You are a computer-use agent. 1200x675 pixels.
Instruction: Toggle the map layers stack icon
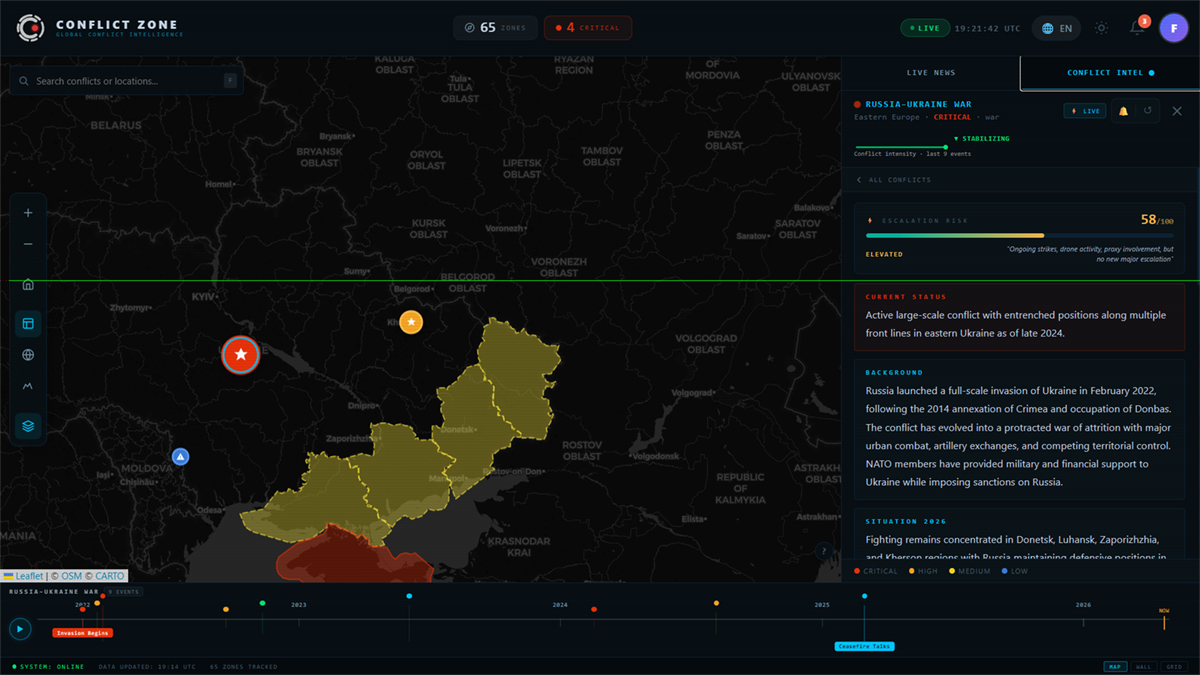click(x=28, y=425)
